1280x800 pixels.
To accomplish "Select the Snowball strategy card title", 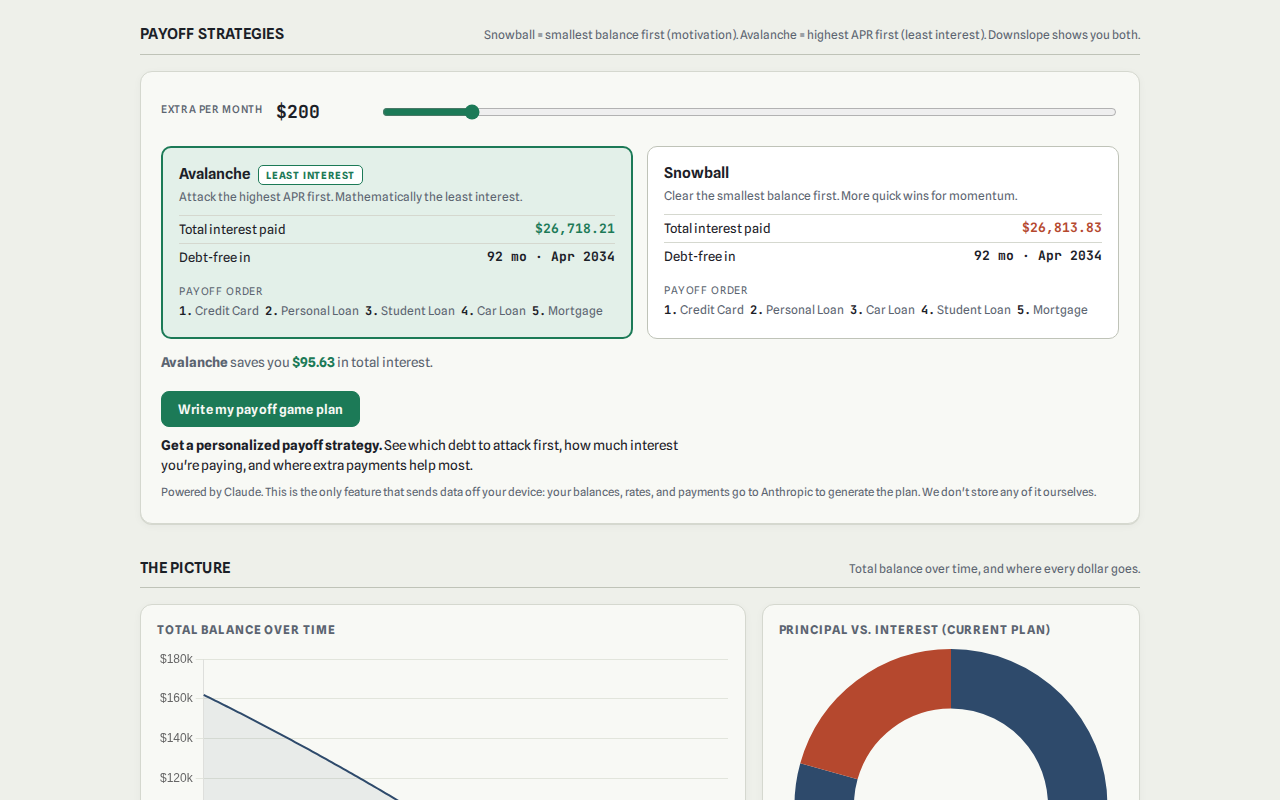I will 696,173.
